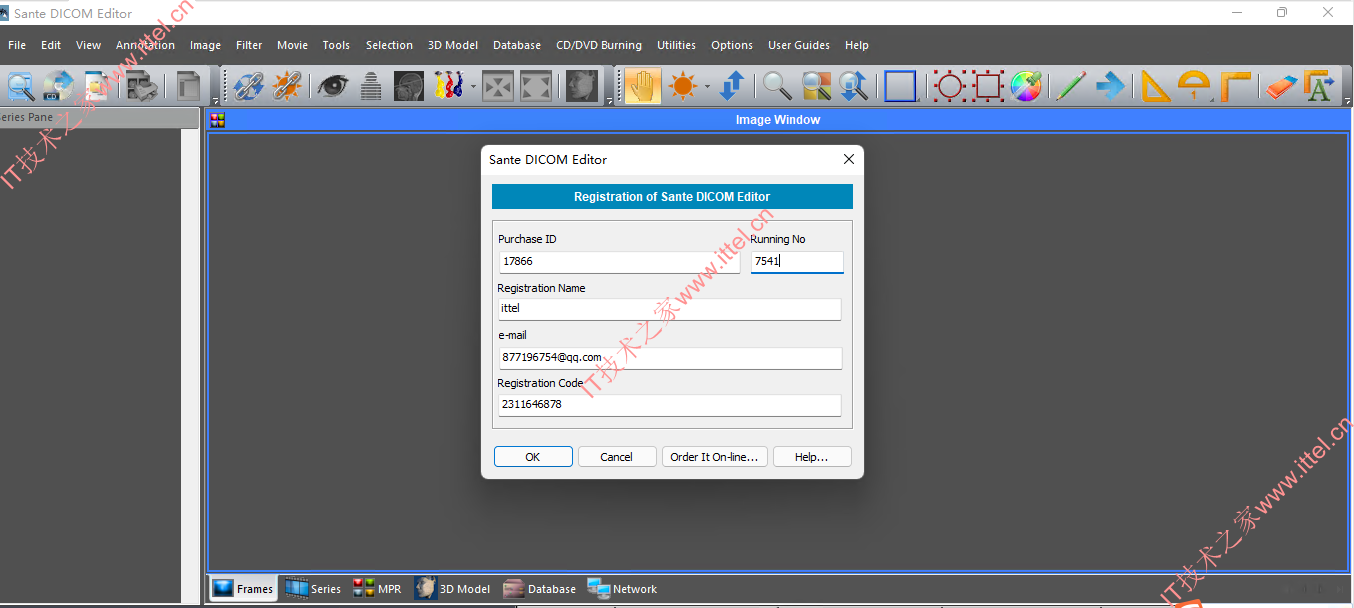
Task: Click the Registration Name field
Action: point(670,309)
